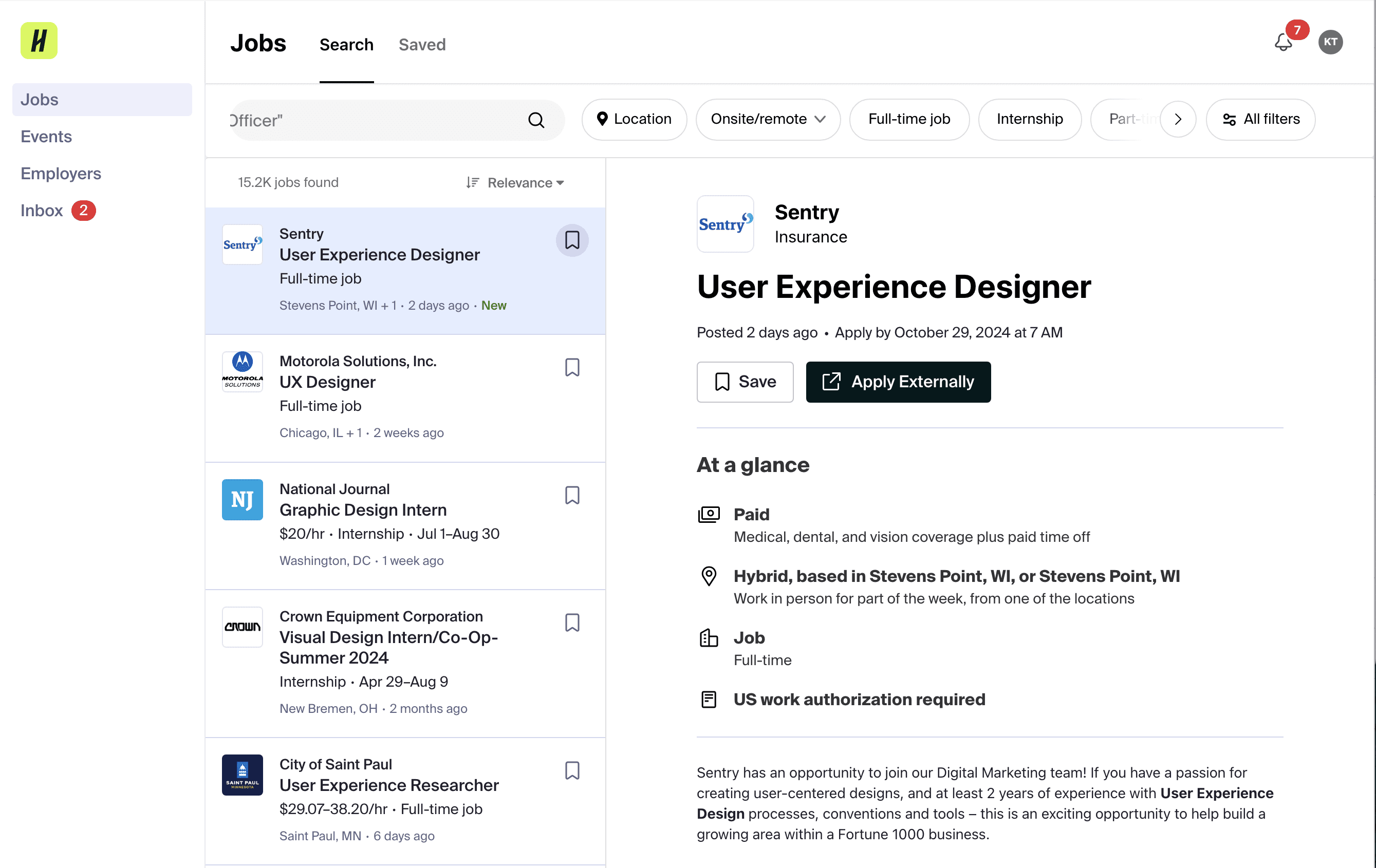Select the Internship filter chip

point(1029,119)
